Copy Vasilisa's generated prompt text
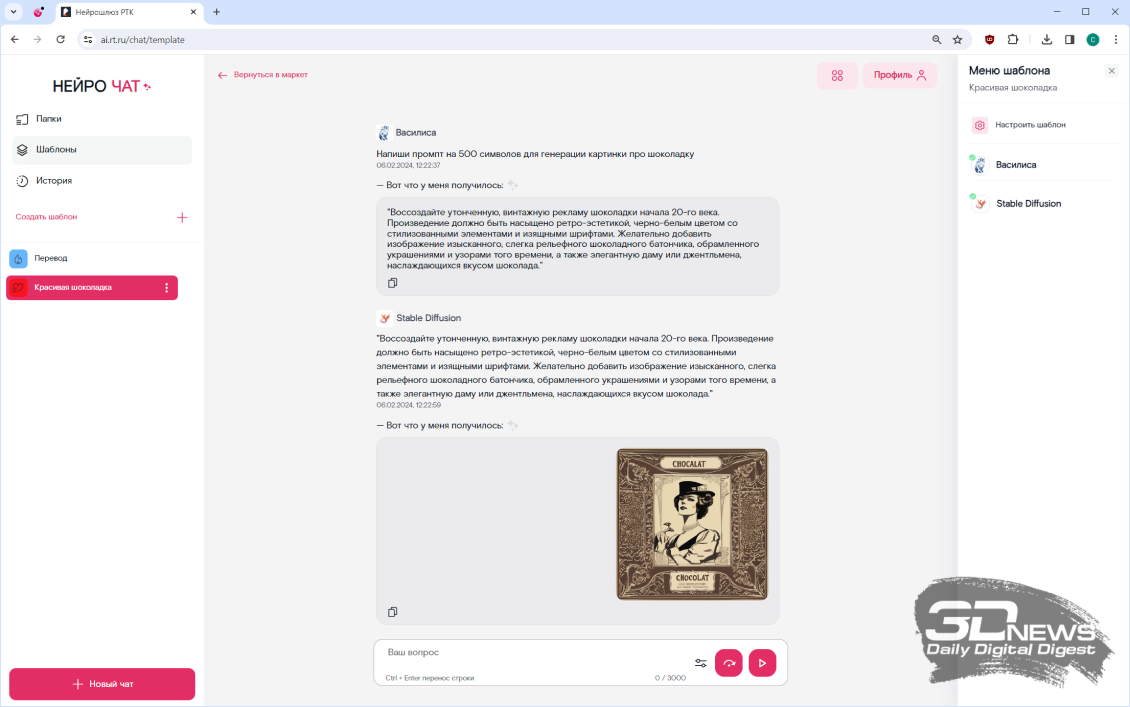 [393, 283]
